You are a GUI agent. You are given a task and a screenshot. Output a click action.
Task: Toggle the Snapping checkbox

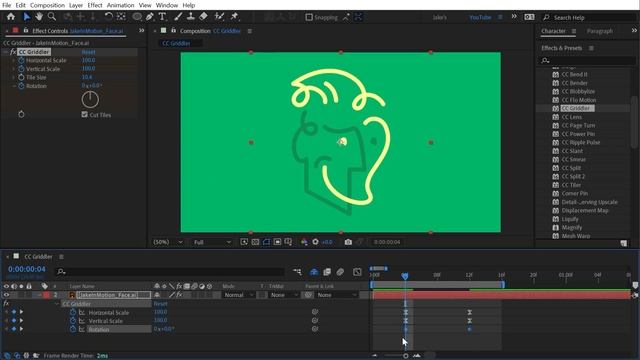pyautogui.click(x=309, y=17)
